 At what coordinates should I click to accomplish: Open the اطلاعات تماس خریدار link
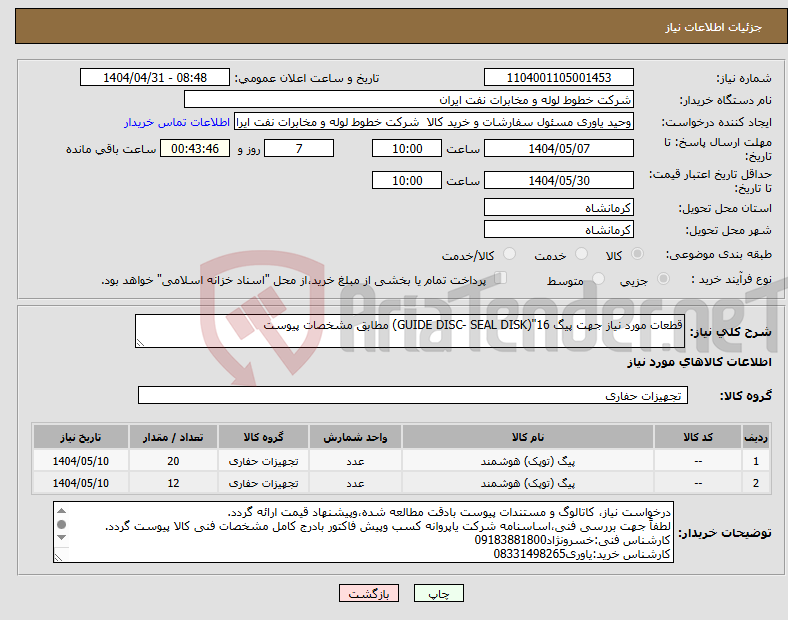(177, 122)
